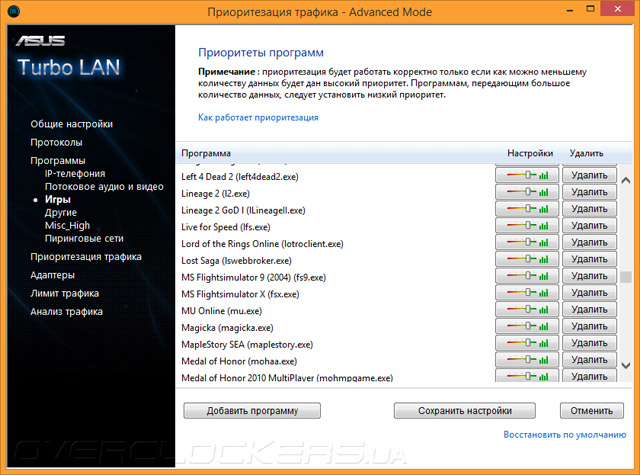The height and width of the screenshot is (475, 640).
Task: Open priority settings for Lineage 2 GoD I
Action: [527, 209]
